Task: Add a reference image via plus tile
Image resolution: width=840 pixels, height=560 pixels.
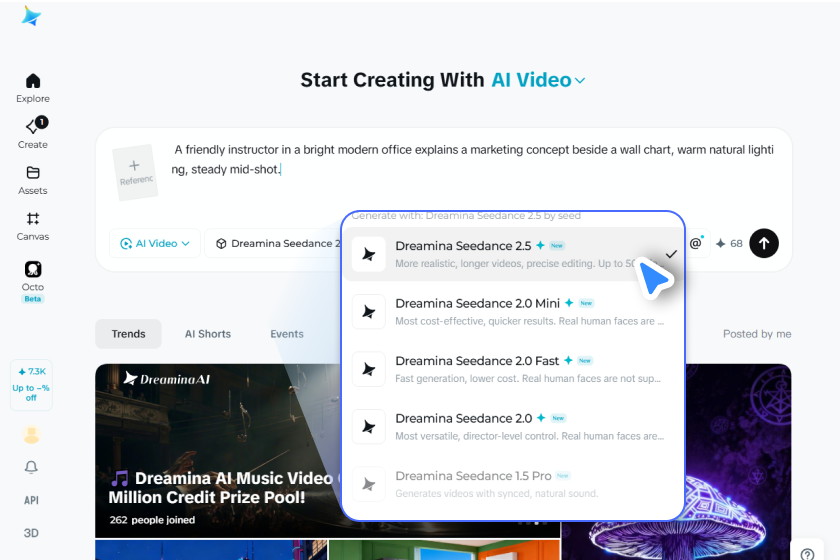Action: tap(135, 173)
